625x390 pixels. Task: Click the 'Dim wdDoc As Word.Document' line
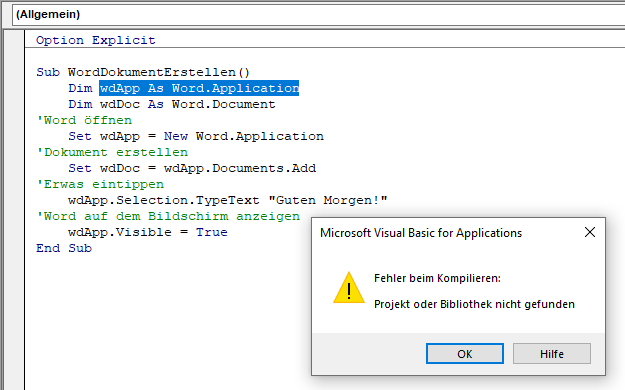(172, 104)
